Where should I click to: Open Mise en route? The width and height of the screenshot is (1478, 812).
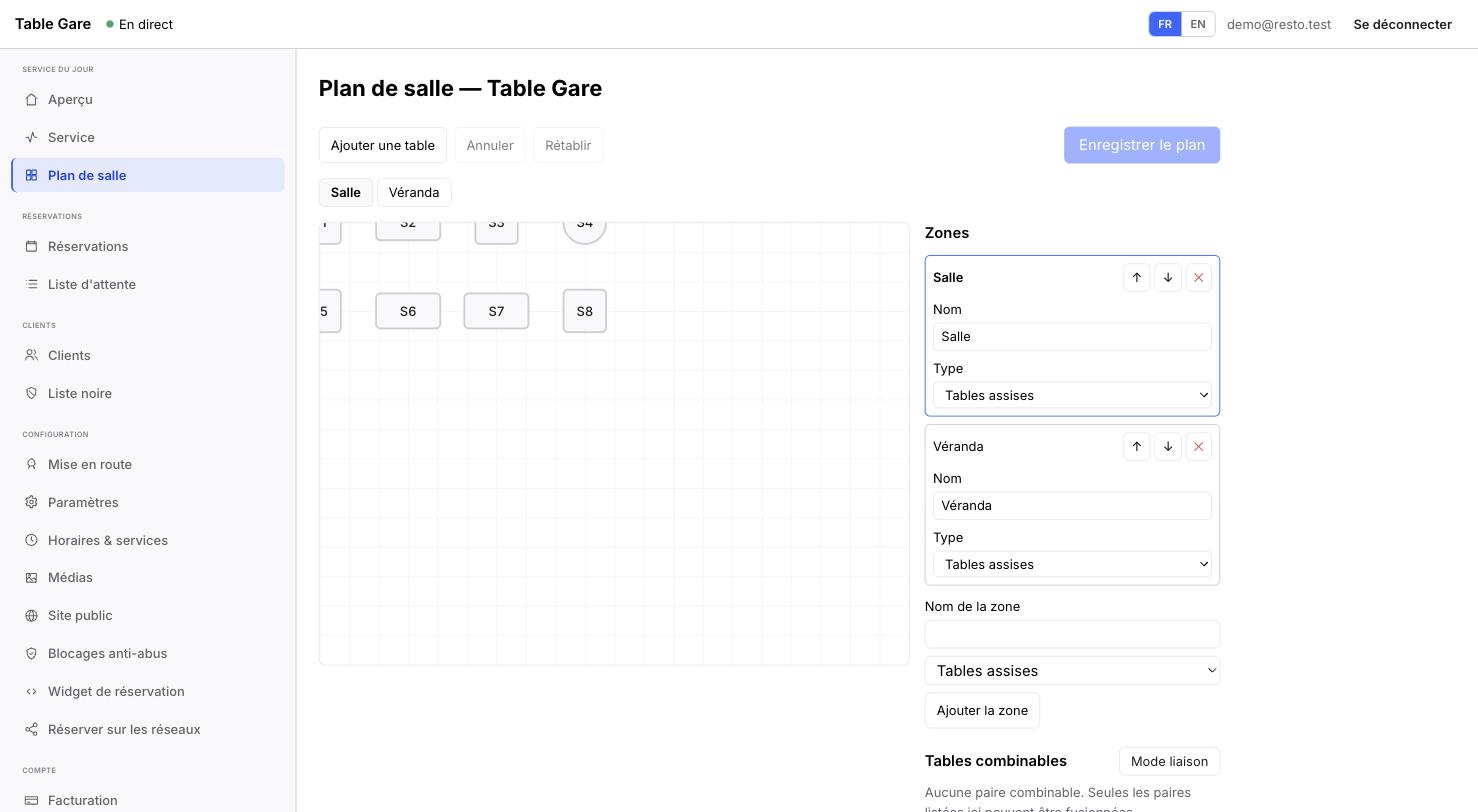(x=148, y=465)
